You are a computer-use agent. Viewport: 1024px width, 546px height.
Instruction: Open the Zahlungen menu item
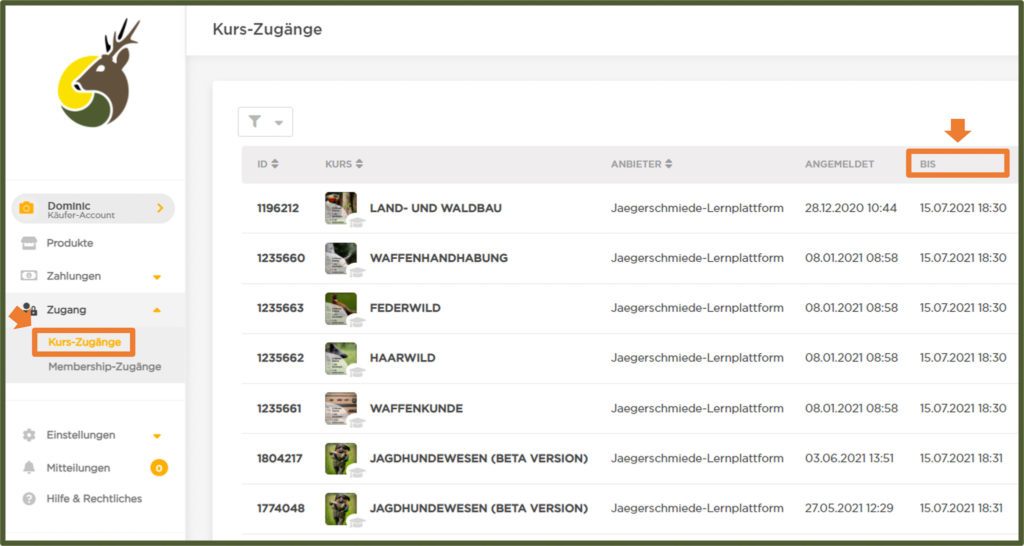coord(74,276)
